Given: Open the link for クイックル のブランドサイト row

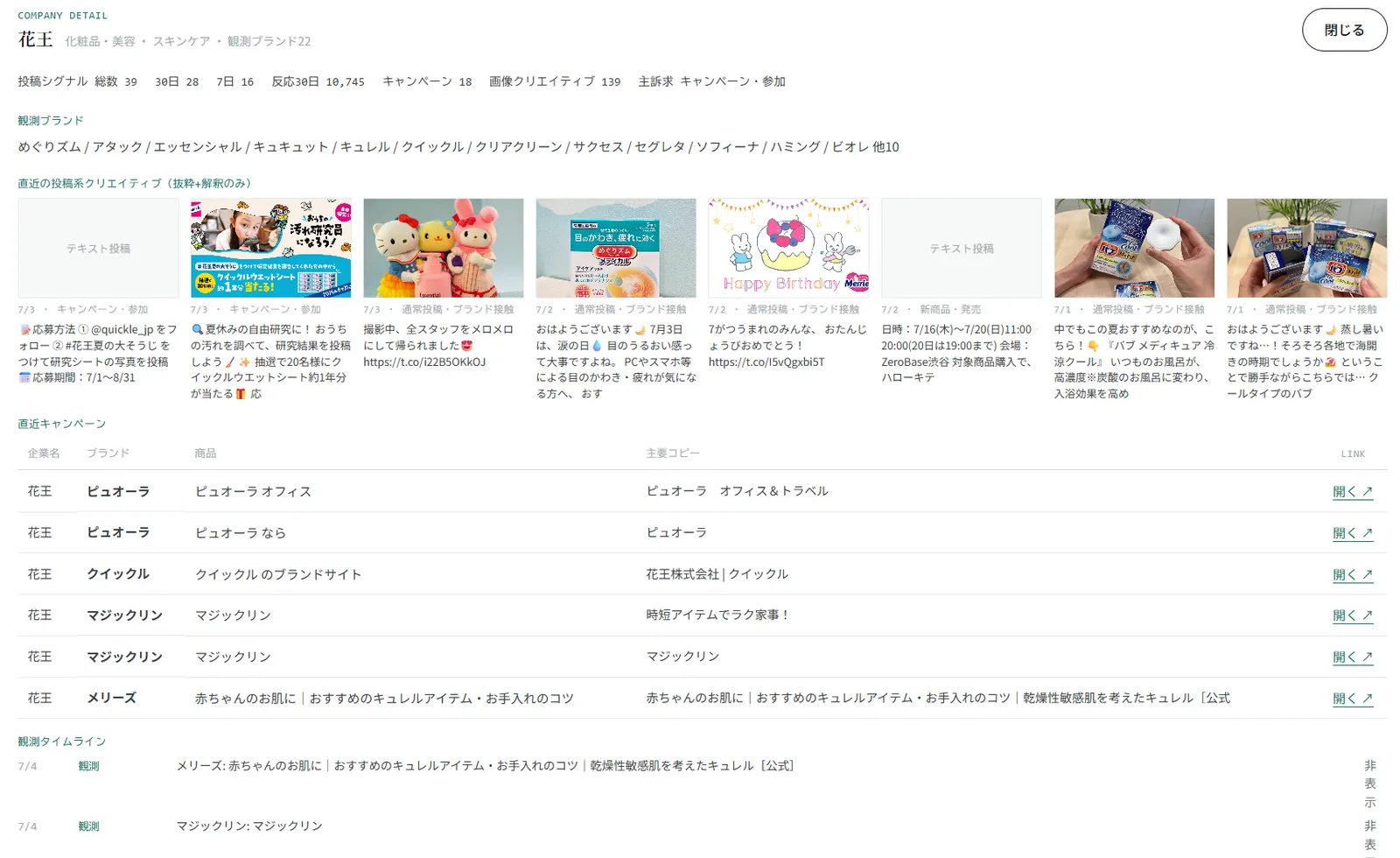Looking at the screenshot, I should coord(1353,575).
